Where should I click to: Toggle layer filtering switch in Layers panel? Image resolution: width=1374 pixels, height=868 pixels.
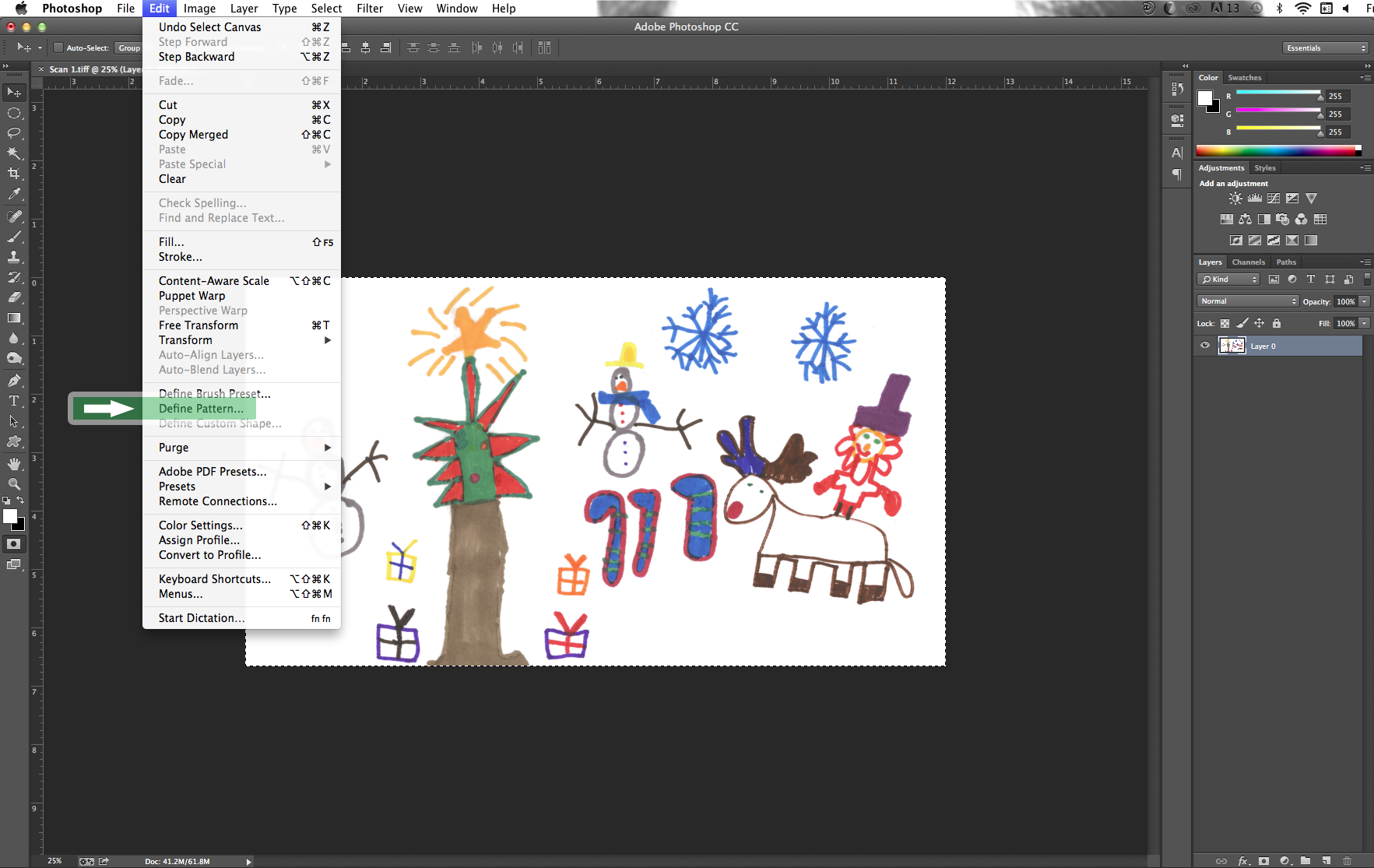pos(1367,279)
